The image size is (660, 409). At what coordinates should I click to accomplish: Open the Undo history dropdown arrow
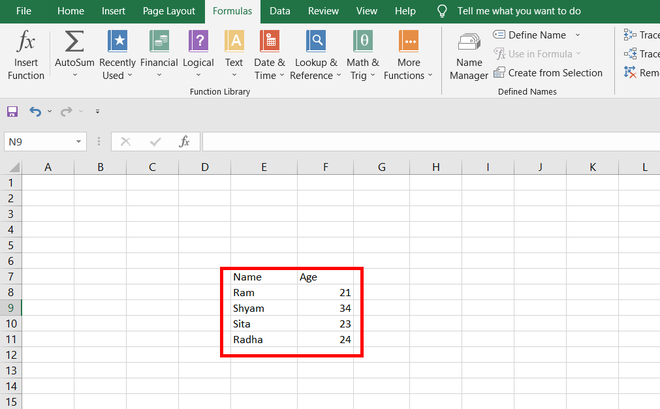[x=50, y=112]
